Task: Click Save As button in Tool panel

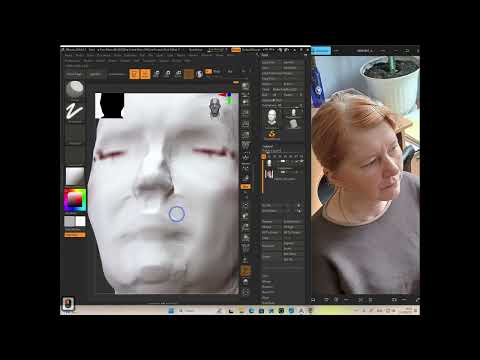Action: click(x=293, y=62)
